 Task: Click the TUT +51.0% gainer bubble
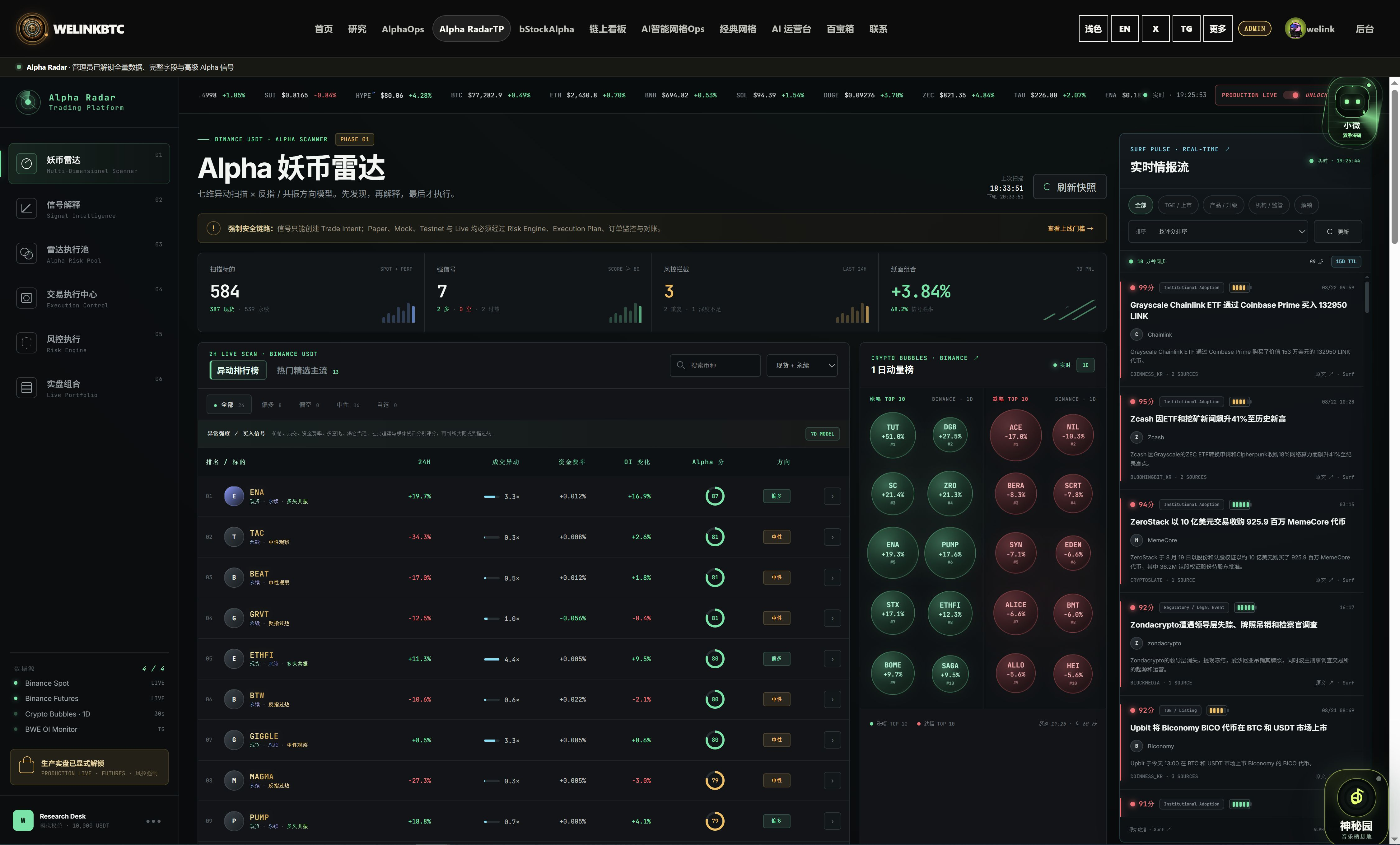[893, 435]
